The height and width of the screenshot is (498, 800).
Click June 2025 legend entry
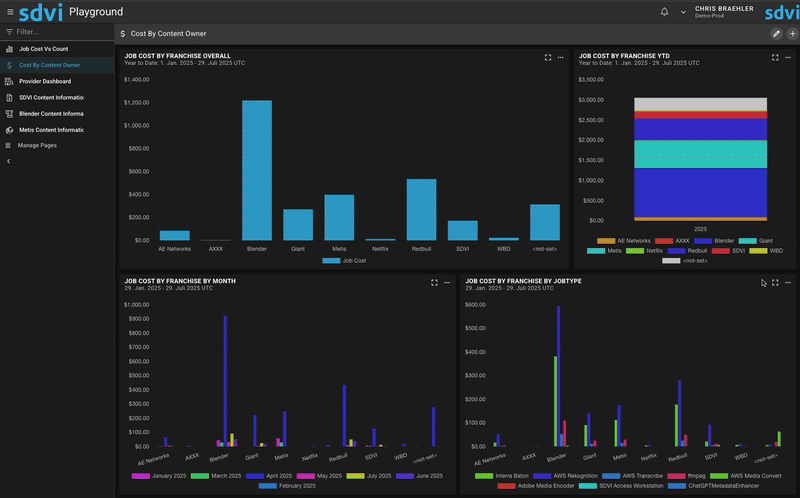click(x=419, y=476)
